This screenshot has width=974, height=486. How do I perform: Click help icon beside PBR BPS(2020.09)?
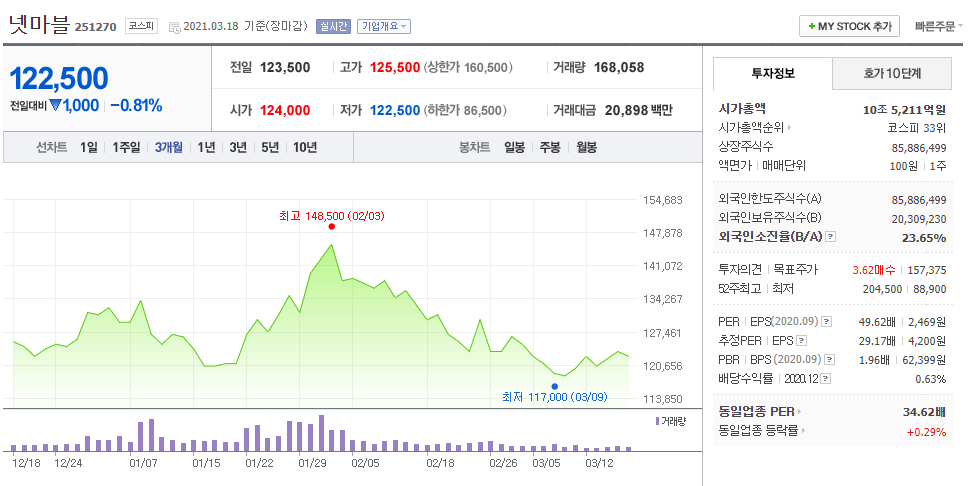pyautogui.click(x=829, y=359)
